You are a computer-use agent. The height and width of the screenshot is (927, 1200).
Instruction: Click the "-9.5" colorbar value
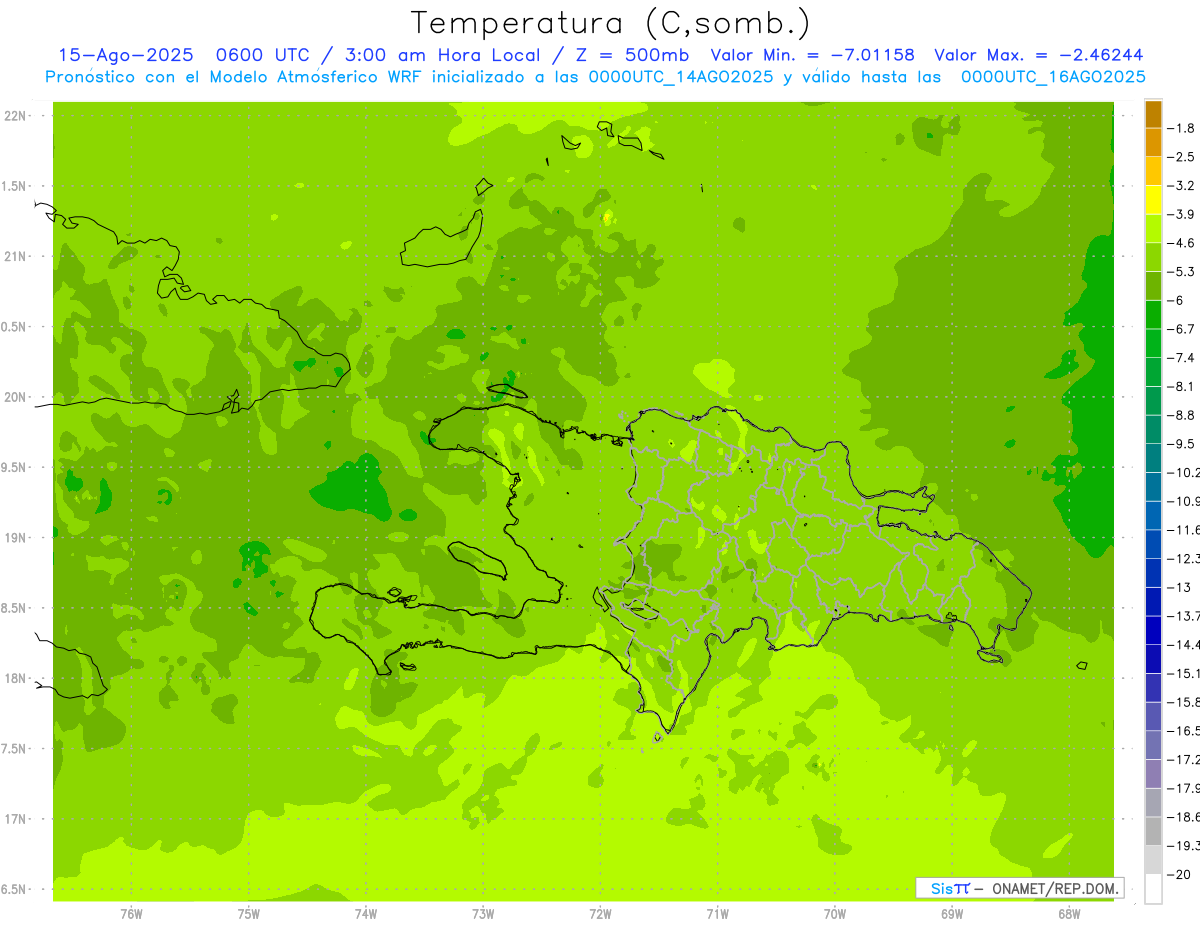coord(1181,444)
